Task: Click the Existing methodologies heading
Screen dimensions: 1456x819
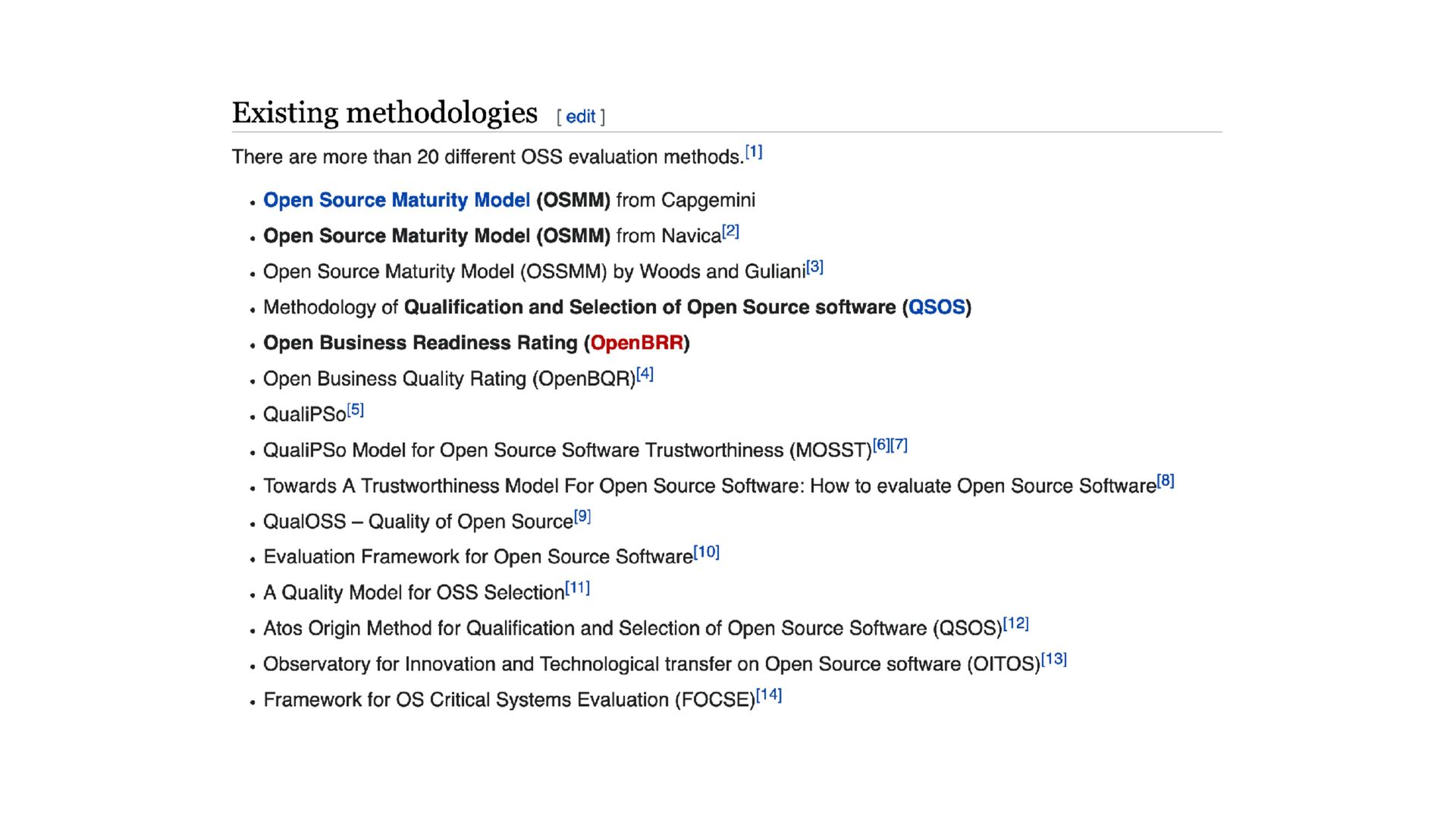Action: coord(384,113)
